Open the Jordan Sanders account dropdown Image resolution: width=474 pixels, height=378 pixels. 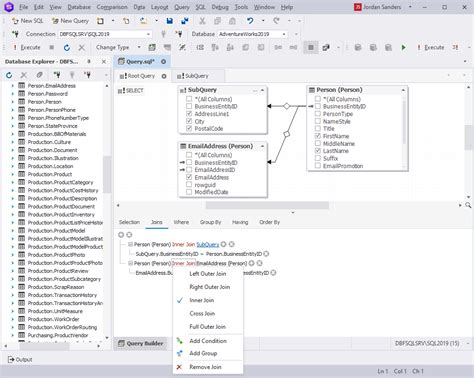(410, 7)
